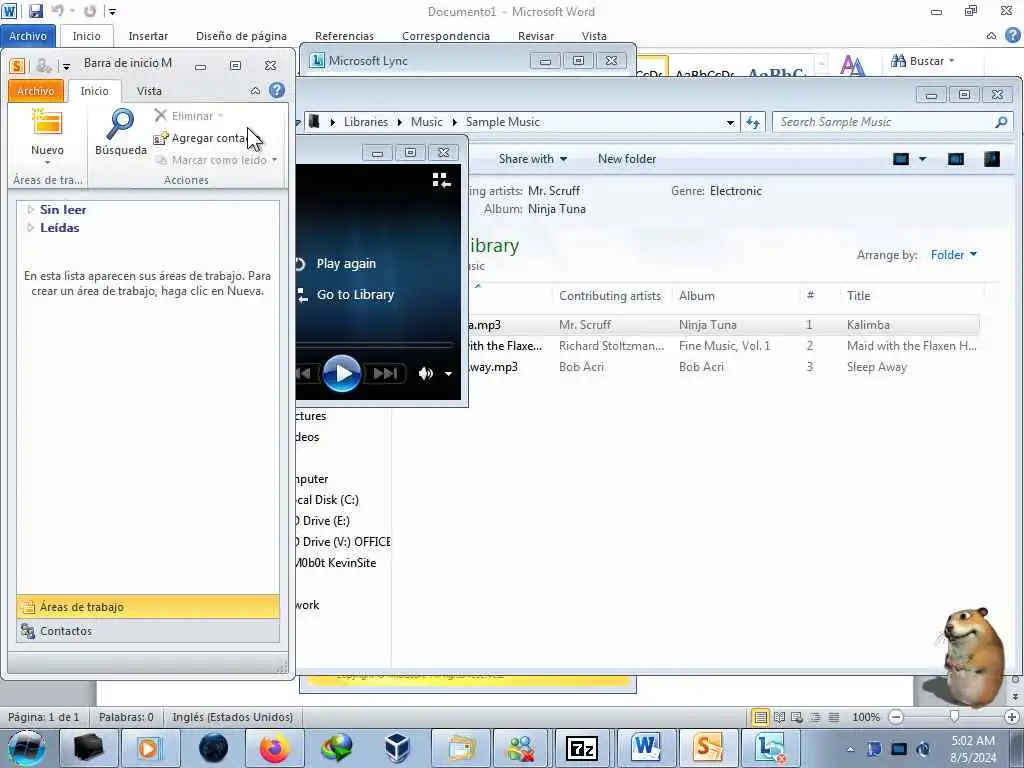Image resolution: width=1024 pixels, height=768 pixels.
Task: Open Revisar tab in Word
Action: tap(536, 36)
